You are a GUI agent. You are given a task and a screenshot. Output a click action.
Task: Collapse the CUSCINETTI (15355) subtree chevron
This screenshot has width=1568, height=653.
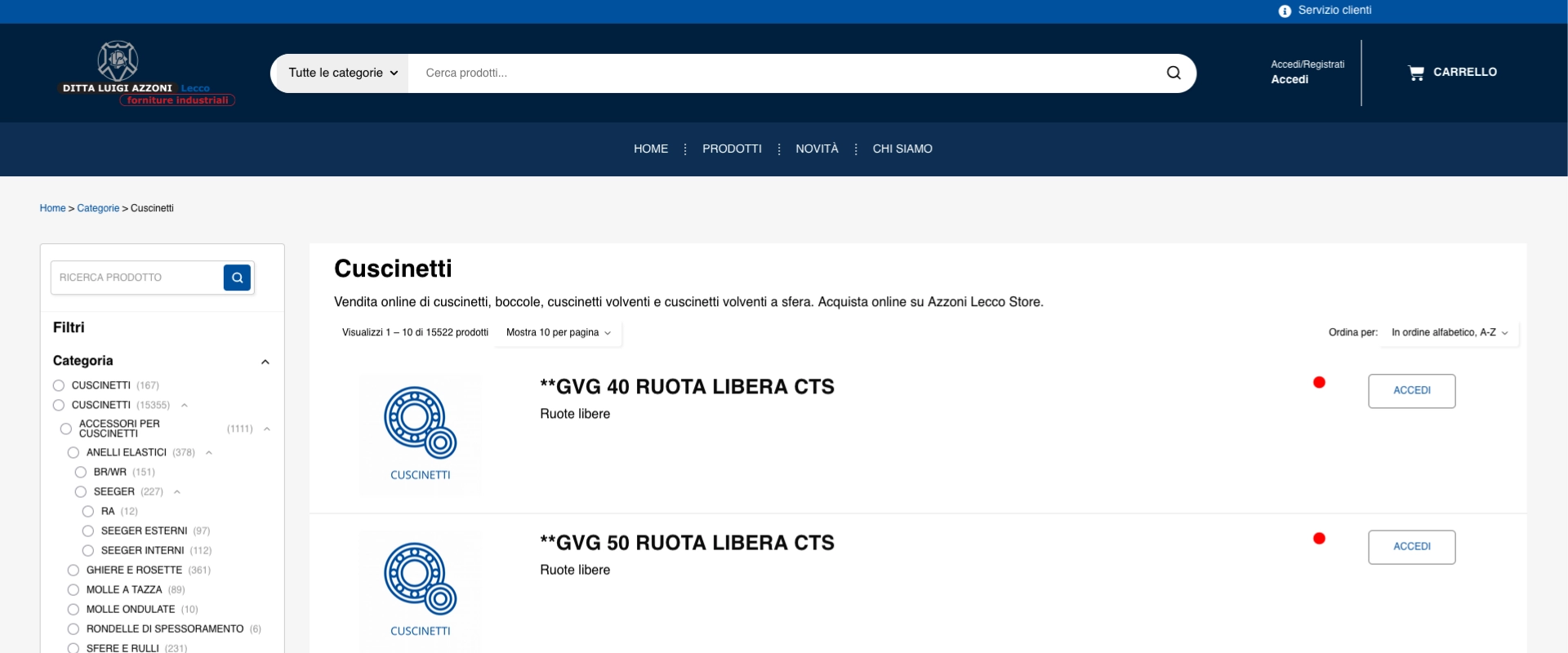pyautogui.click(x=185, y=405)
